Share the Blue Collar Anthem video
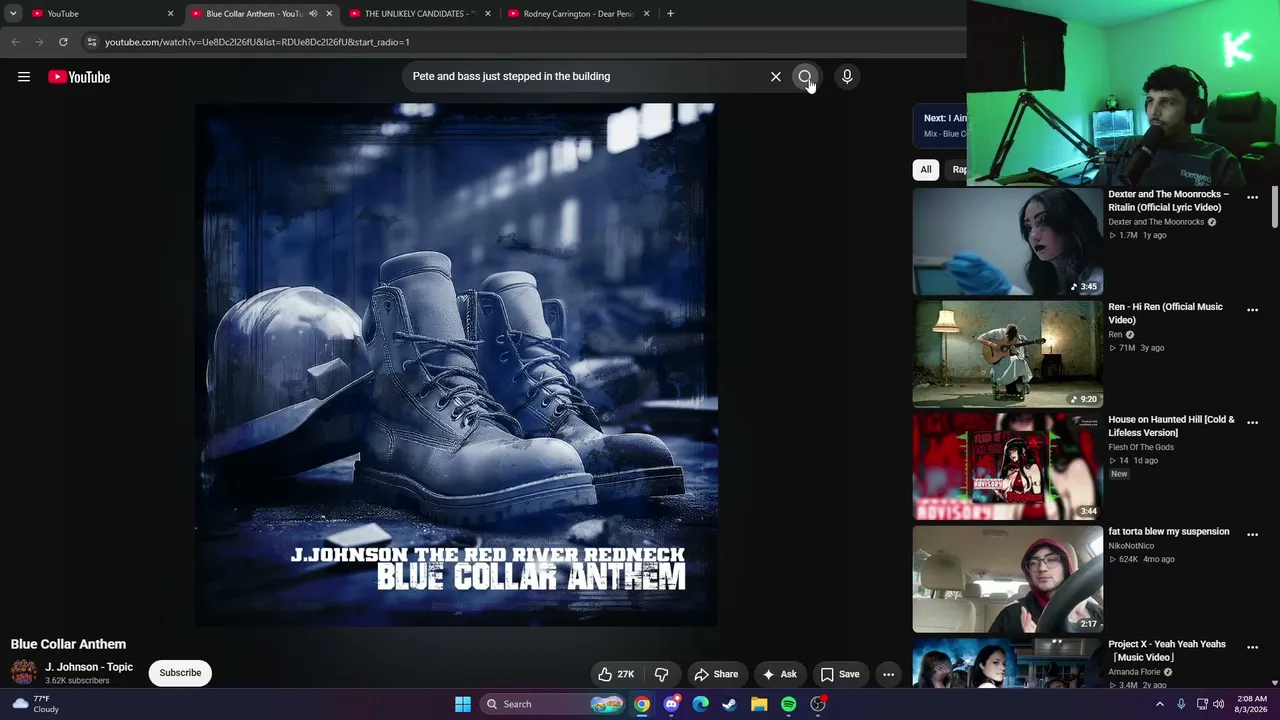Image resolution: width=1280 pixels, height=720 pixels. 716,674
